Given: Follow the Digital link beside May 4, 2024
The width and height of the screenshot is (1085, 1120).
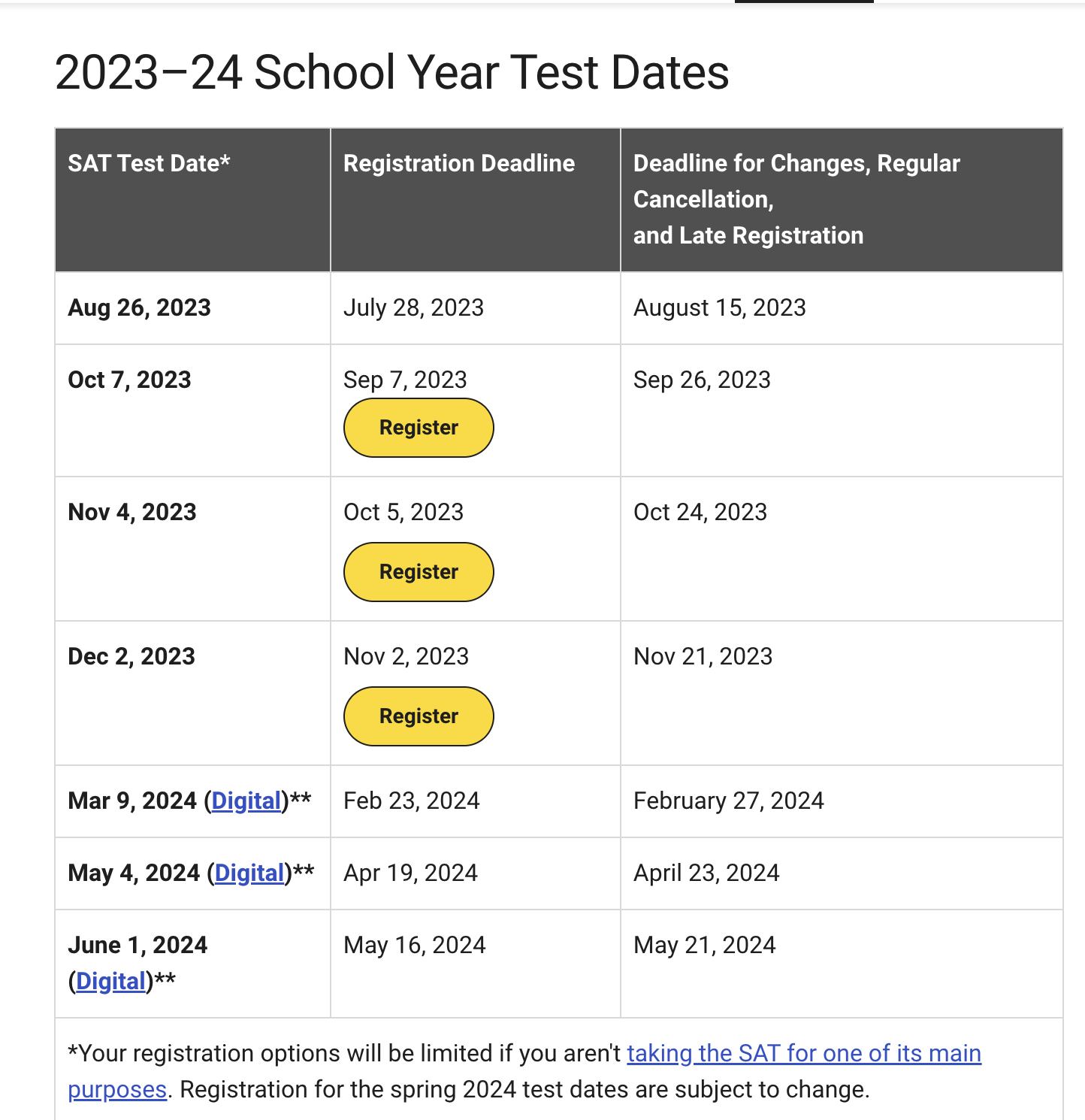Looking at the screenshot, I should click(249, 873).
